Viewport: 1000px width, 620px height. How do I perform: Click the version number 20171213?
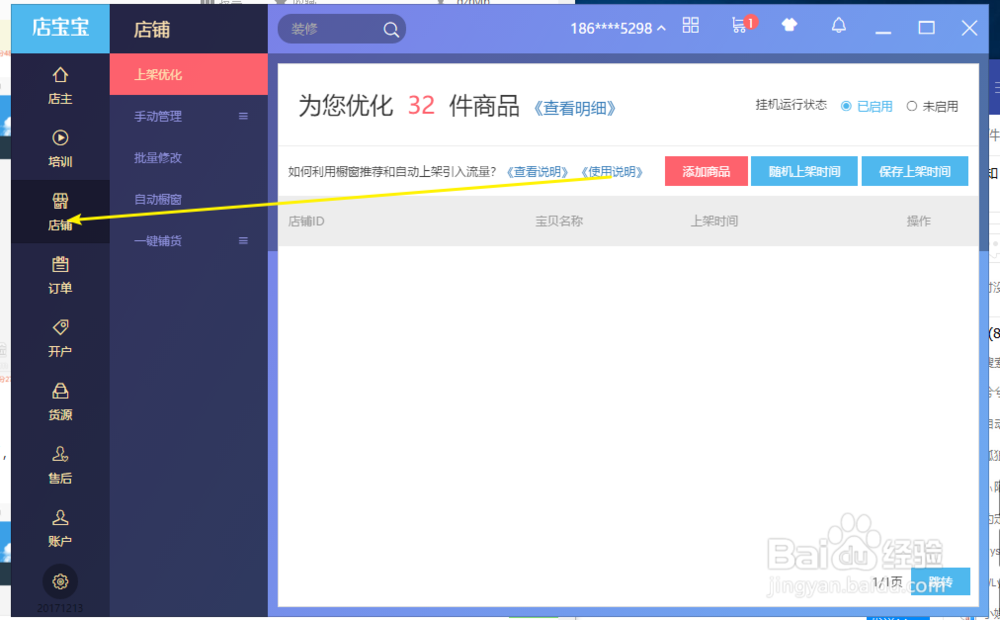(60, 609)
